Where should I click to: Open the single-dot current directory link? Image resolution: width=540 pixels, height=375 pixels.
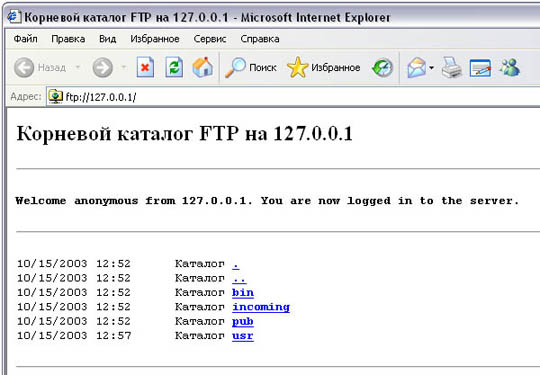tap(236, 264)
